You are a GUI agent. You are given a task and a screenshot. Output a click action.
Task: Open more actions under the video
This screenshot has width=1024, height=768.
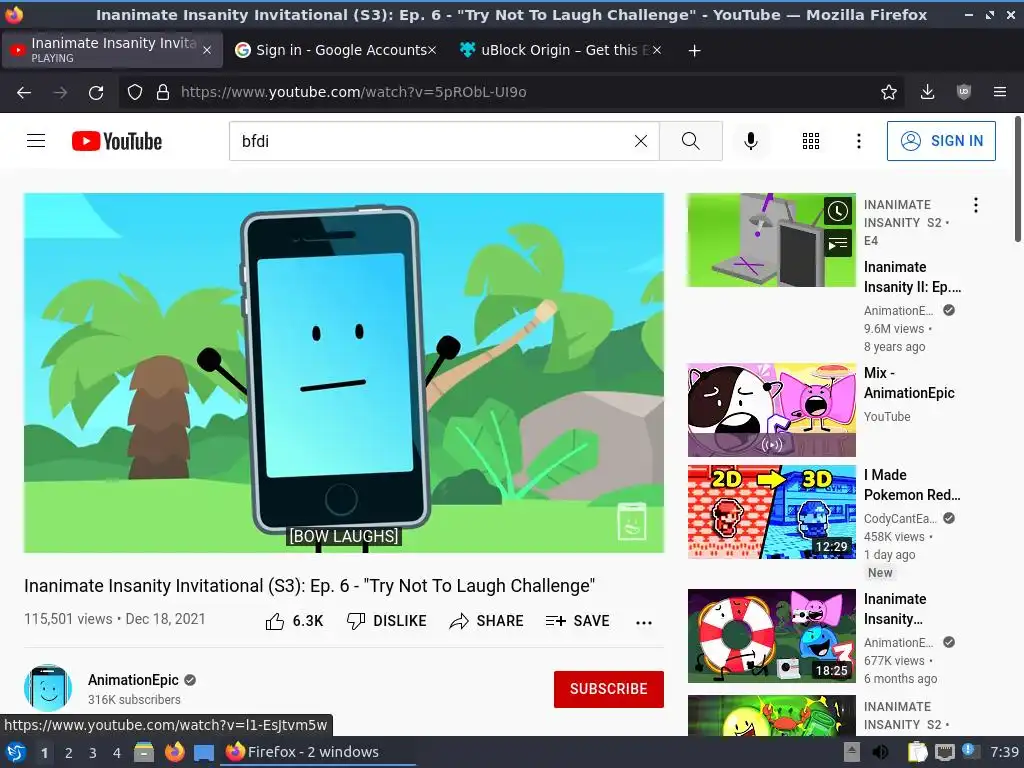(644, 622)
